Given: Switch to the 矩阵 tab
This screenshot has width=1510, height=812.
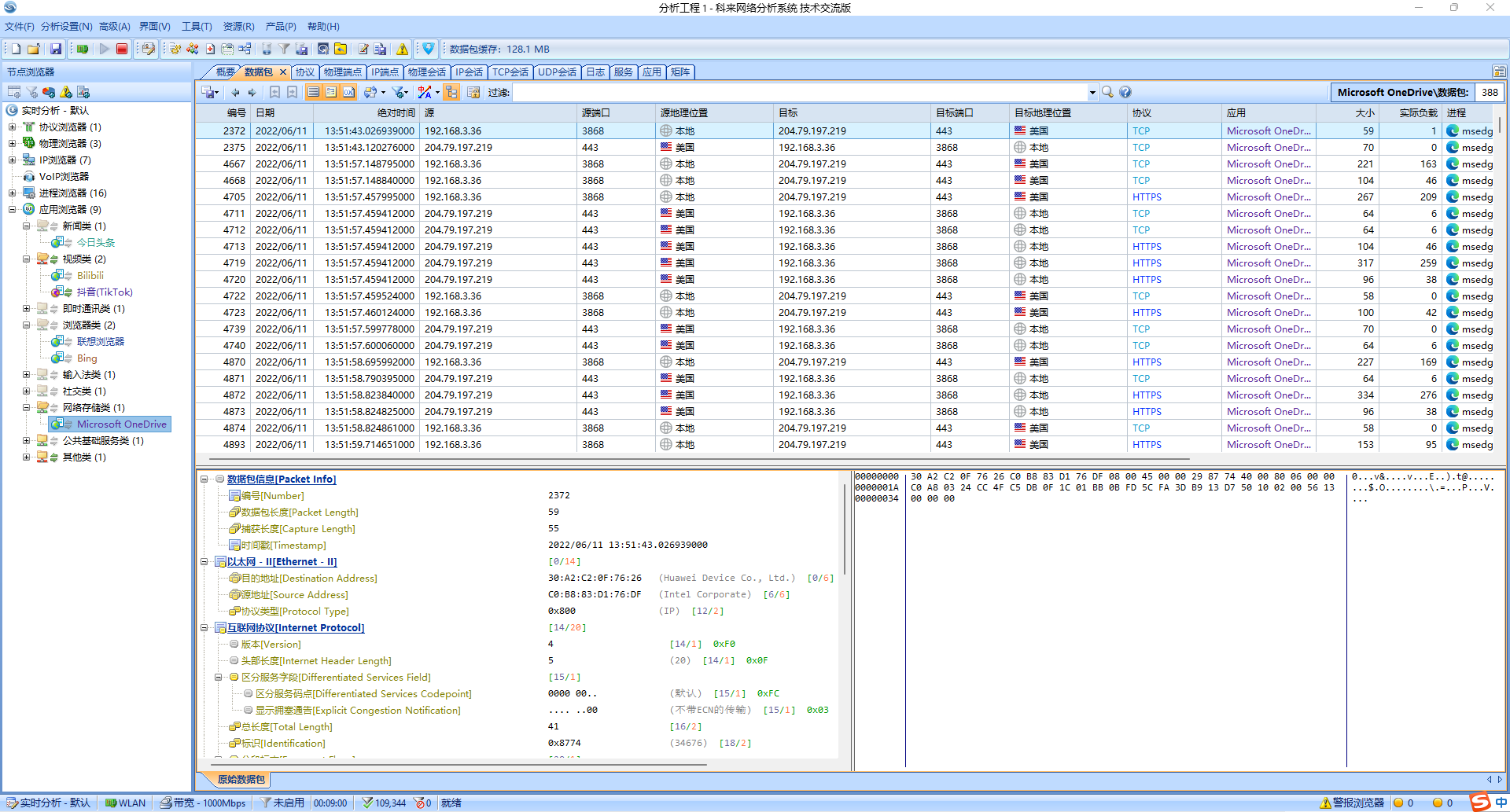Looking at the screenshot, I should 680,72.
